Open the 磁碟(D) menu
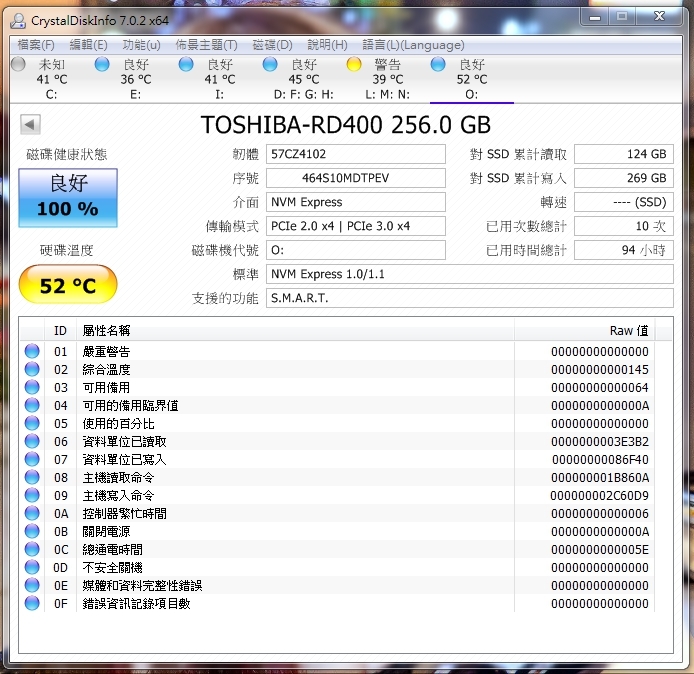The height and width of the screenshot is (674, 694). point(272,45)
